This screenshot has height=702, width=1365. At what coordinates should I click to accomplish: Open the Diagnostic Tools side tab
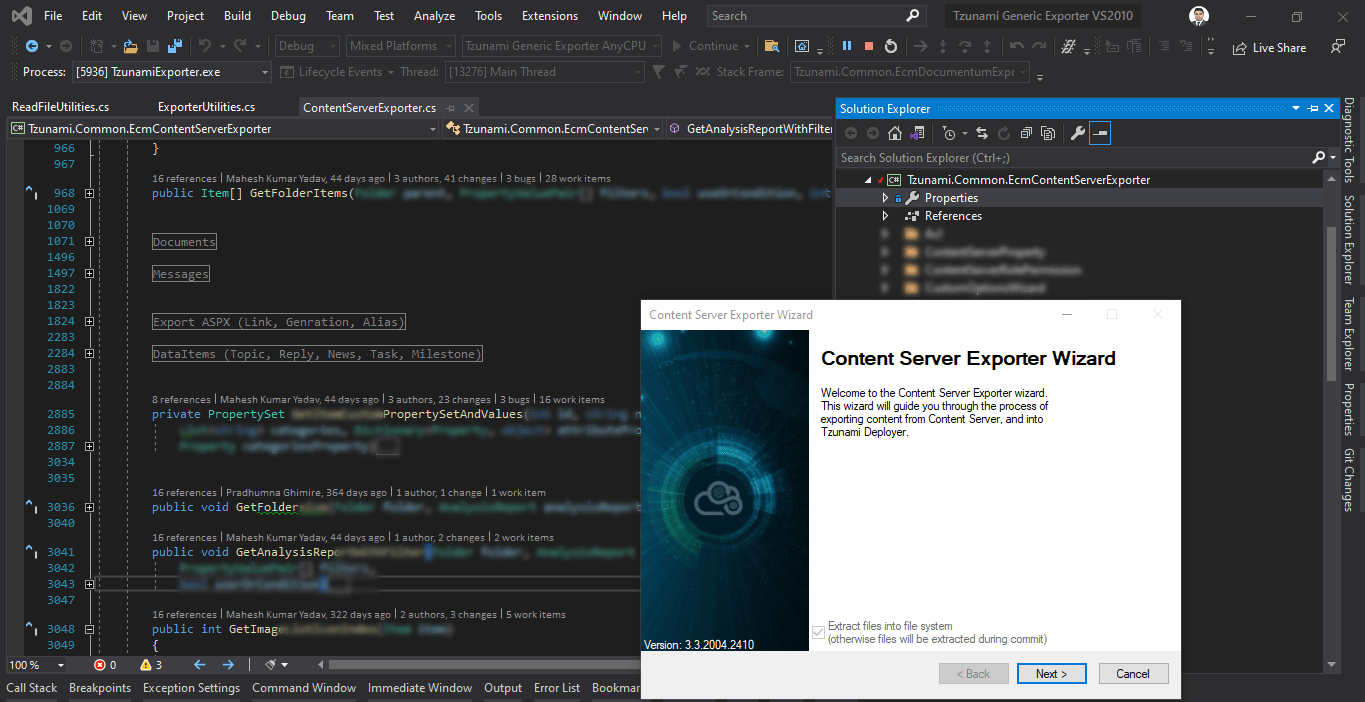pyautogui.click(x=1349, y=139)
